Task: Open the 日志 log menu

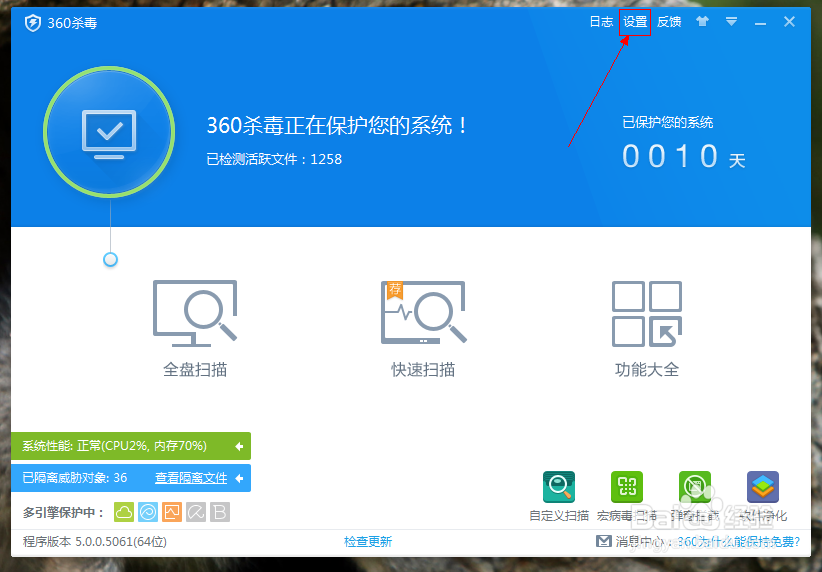Action: (601, 22)
